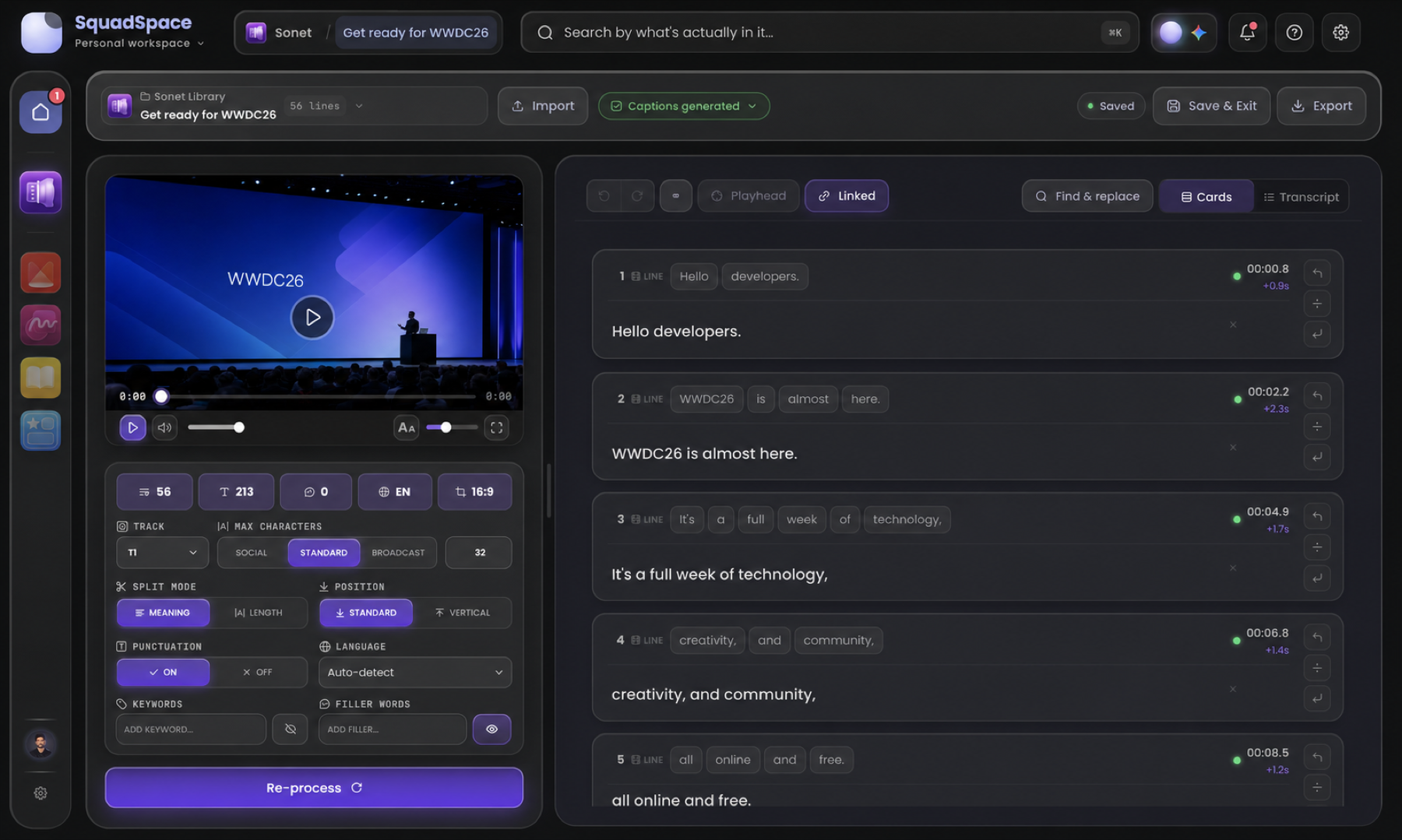Click the Aa caption size icon
1402x840 pixels.
pyautogui.click(x=407, y=427)
